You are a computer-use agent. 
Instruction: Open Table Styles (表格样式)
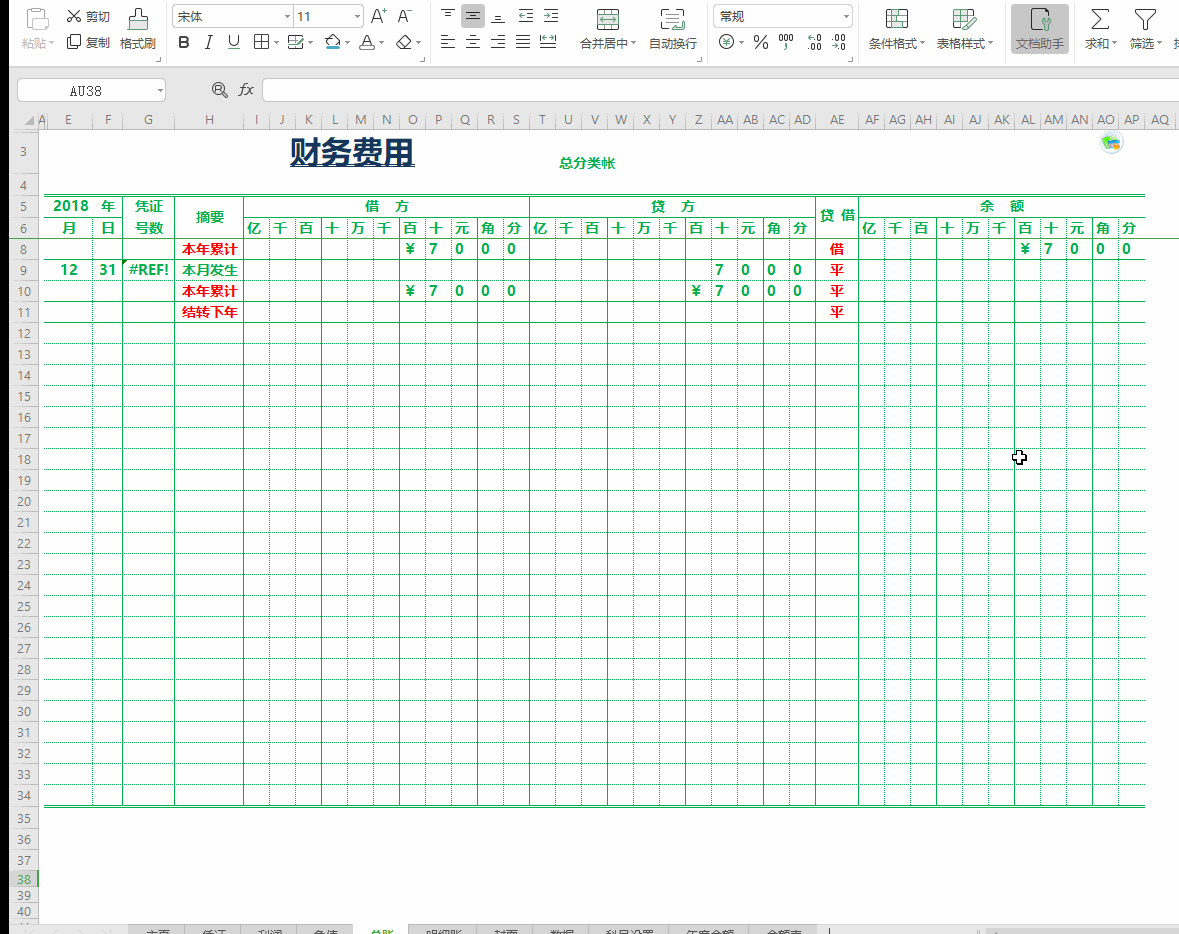[x=964, y=29]
